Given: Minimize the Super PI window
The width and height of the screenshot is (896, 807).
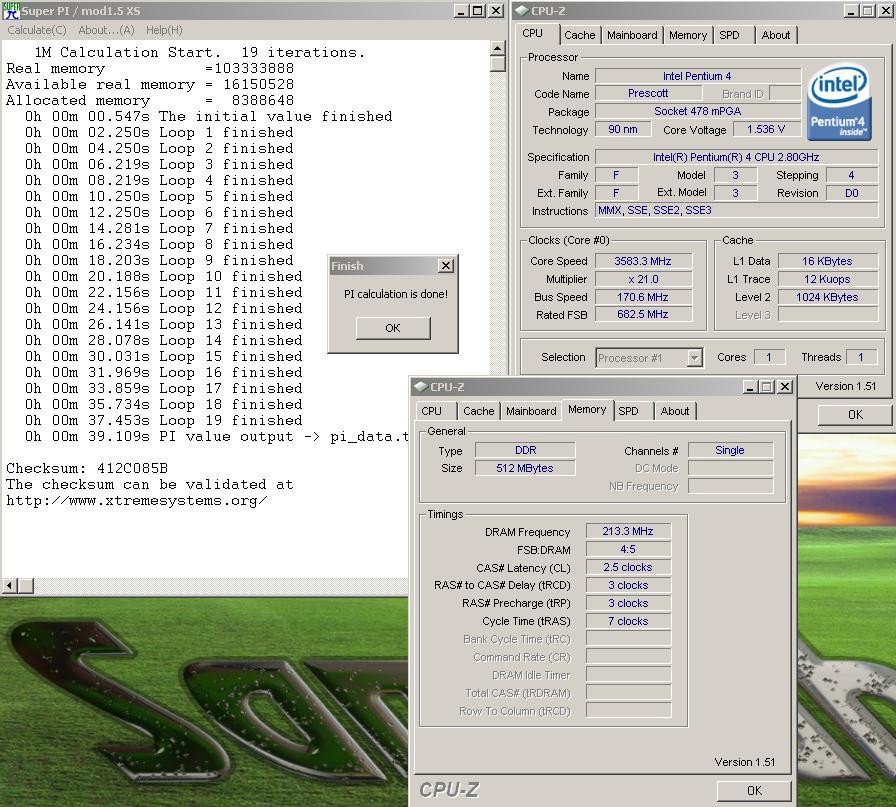Looking at the screenshot, I should (461, 11).
